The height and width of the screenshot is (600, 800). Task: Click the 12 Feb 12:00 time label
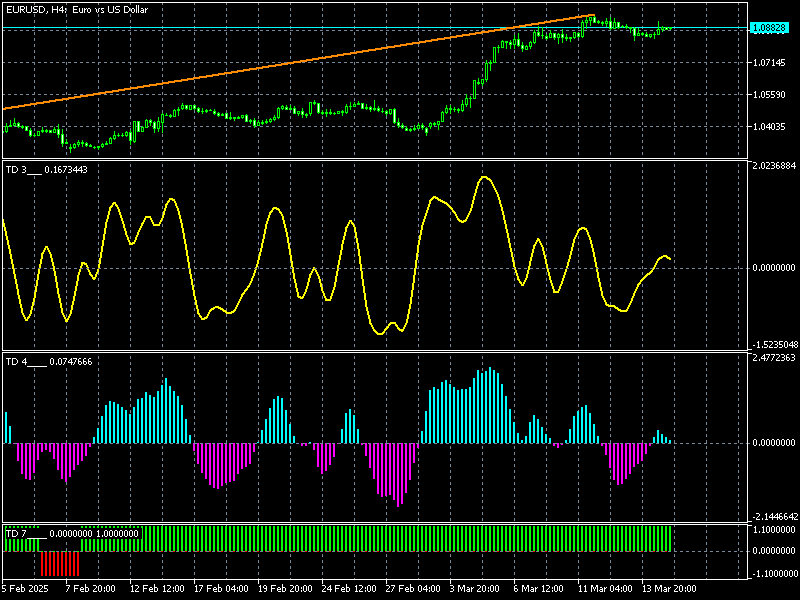(157, 588)
